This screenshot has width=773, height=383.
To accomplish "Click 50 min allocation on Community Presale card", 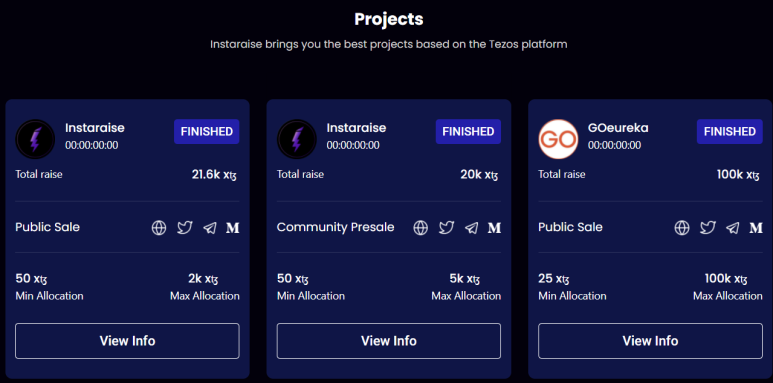I will click(x=293, y=279).
